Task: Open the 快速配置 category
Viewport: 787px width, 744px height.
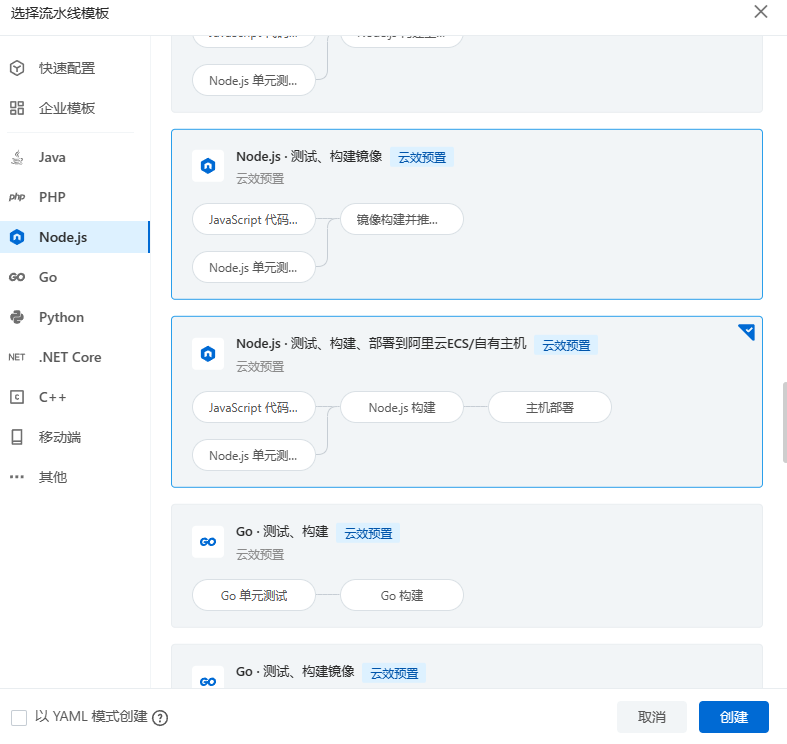Action: pos(75,68)
